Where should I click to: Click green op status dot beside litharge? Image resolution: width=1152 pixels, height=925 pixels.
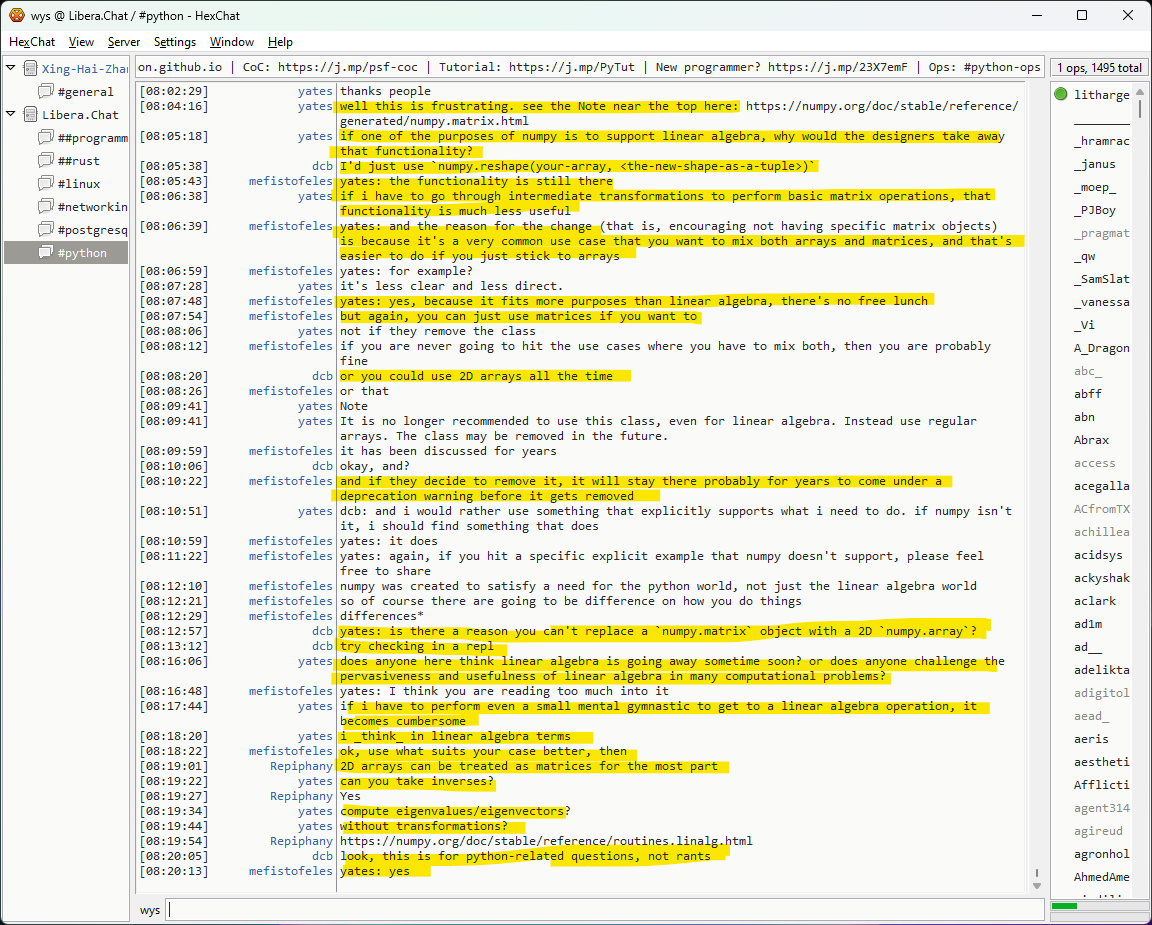(1061, 95)
